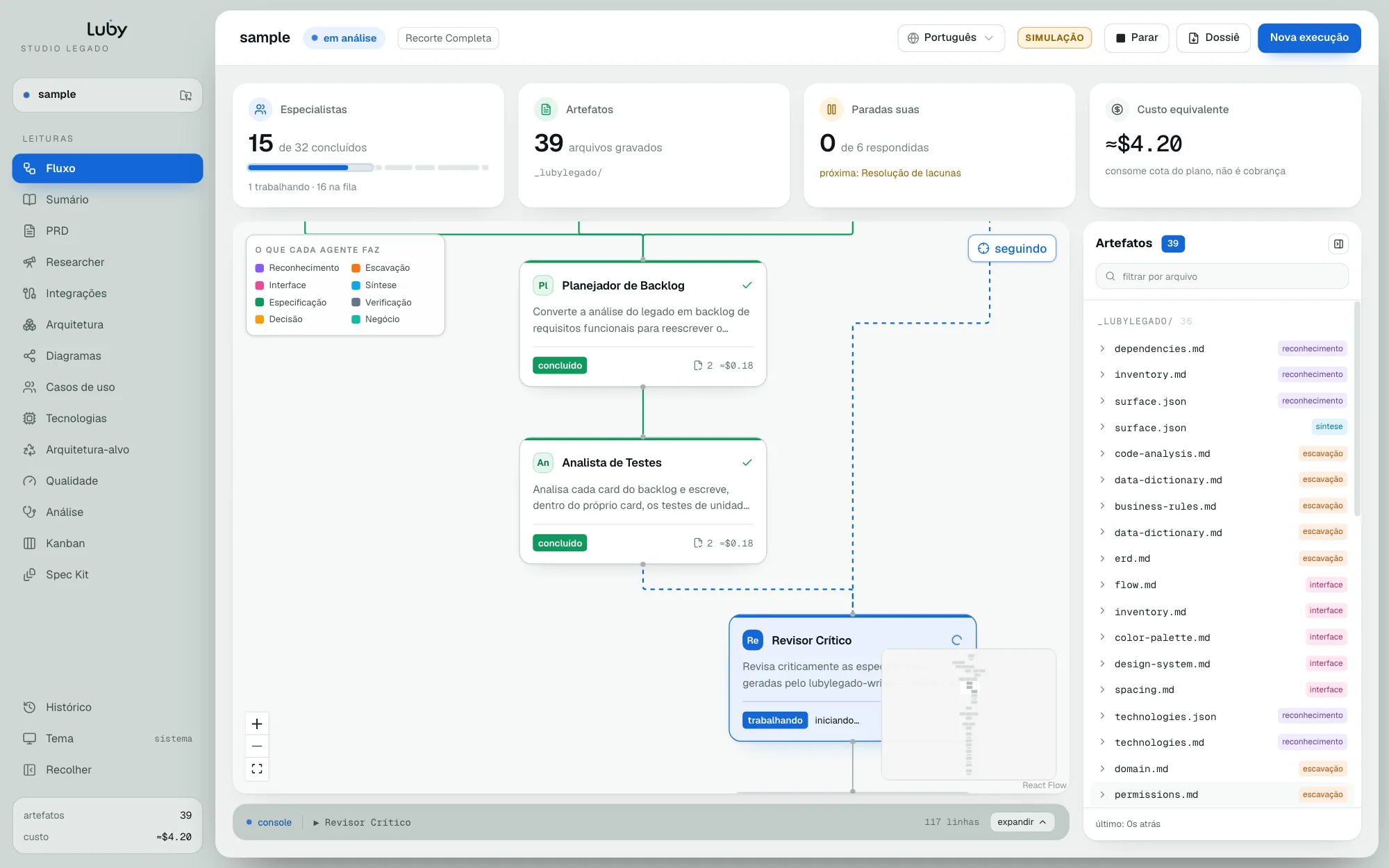Screen dimensions: 1389x868
Task: Select Fluxo in sidebar
Action: [x=108, y=168]
